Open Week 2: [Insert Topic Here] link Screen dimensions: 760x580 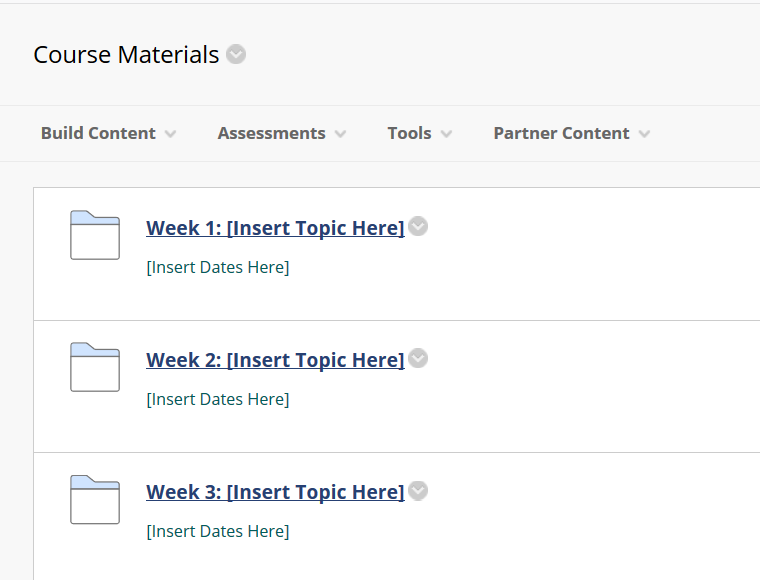coord(275,360)
